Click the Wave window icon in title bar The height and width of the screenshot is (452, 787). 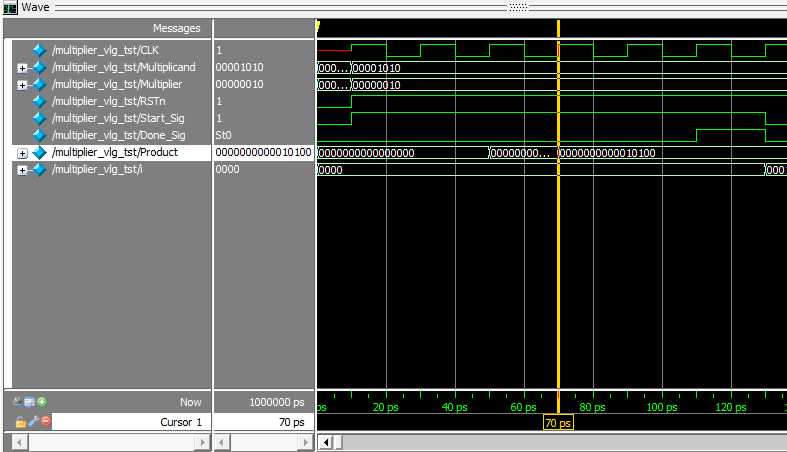point(10,8)
